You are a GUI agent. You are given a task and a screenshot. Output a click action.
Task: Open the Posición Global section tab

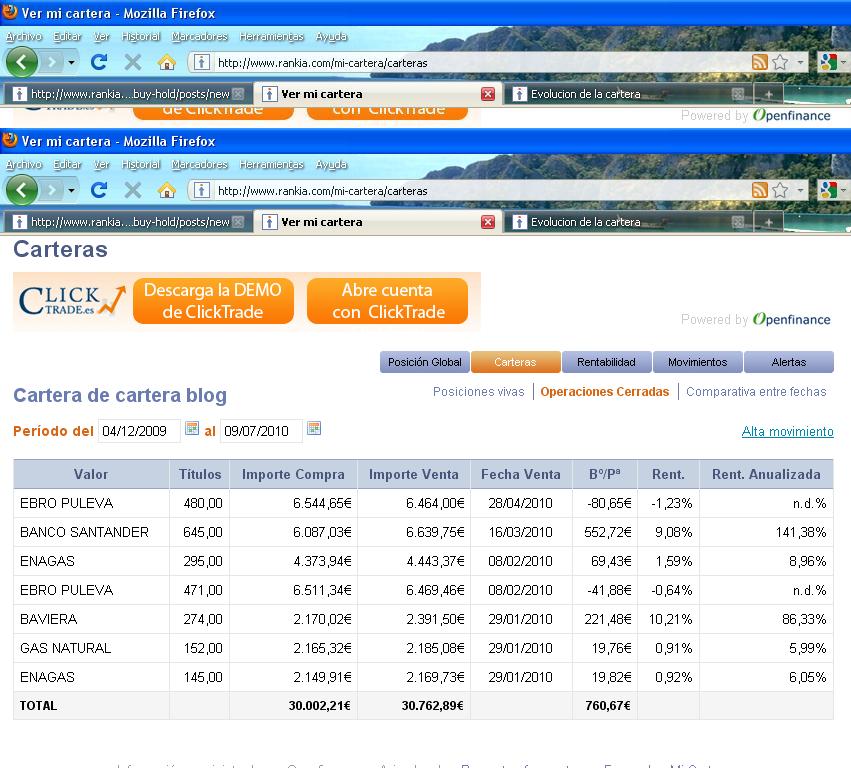[424, 362]
